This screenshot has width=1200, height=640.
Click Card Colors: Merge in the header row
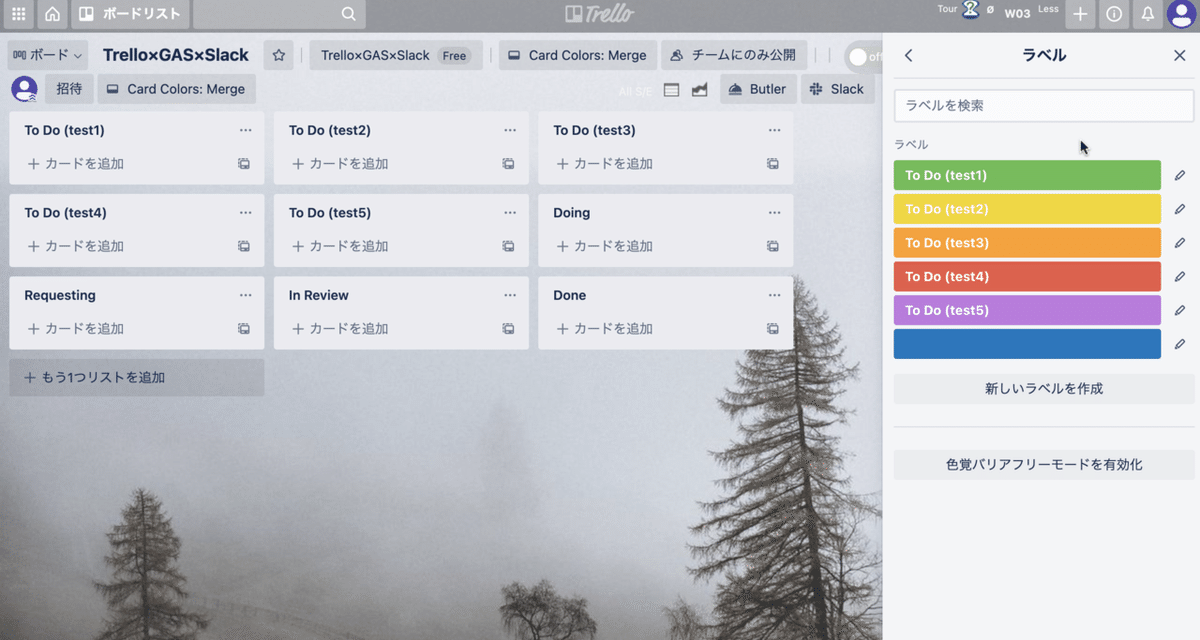click(x=578, y=55)
